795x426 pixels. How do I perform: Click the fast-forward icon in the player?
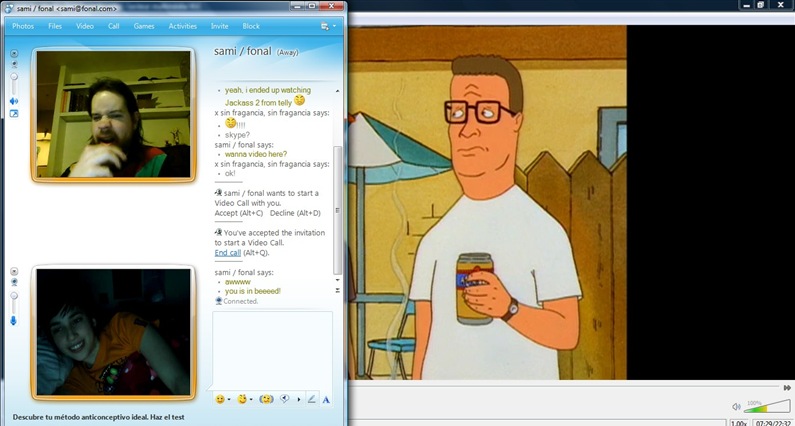[787, 387]
